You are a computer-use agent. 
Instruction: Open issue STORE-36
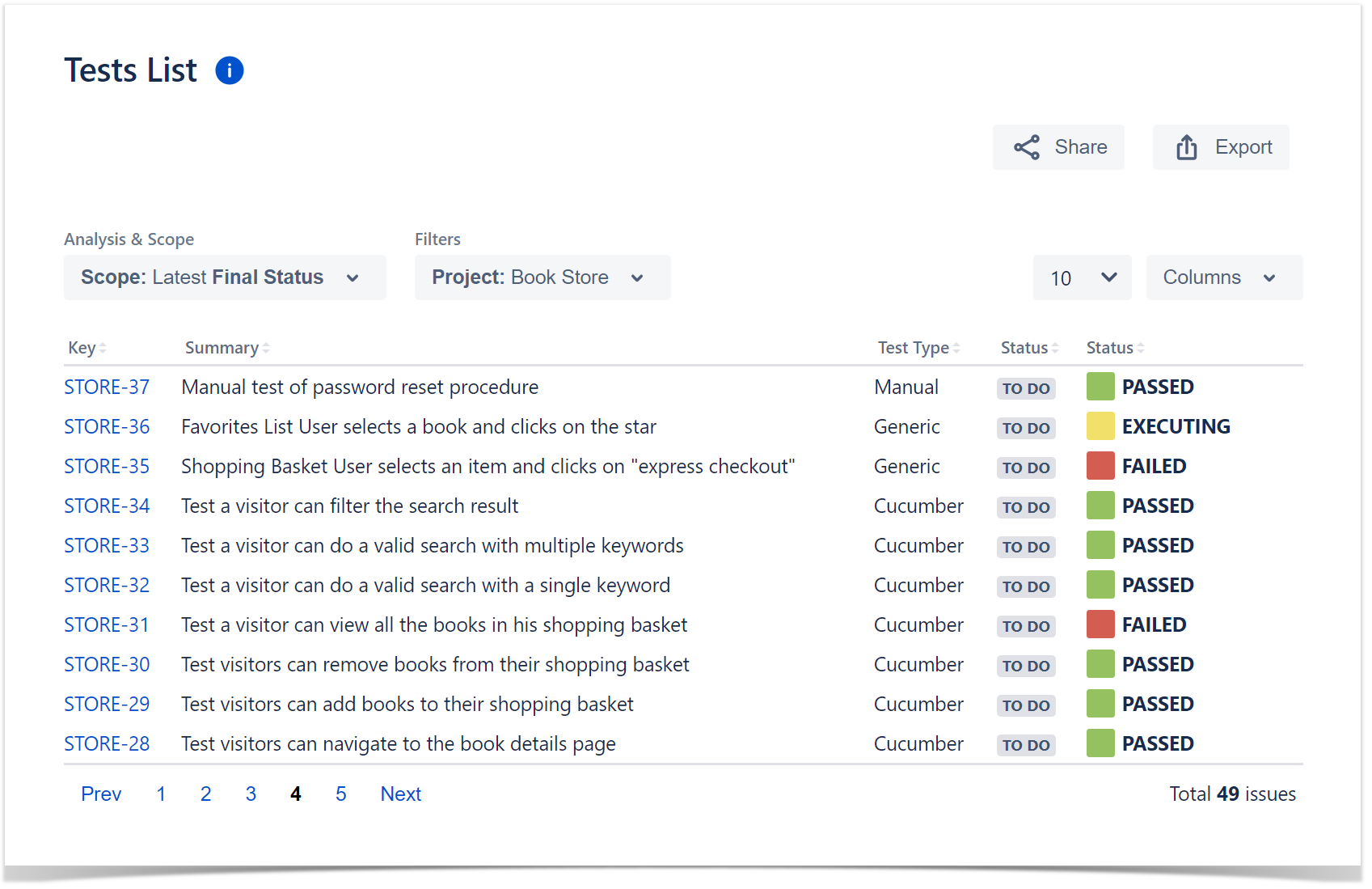107,427
